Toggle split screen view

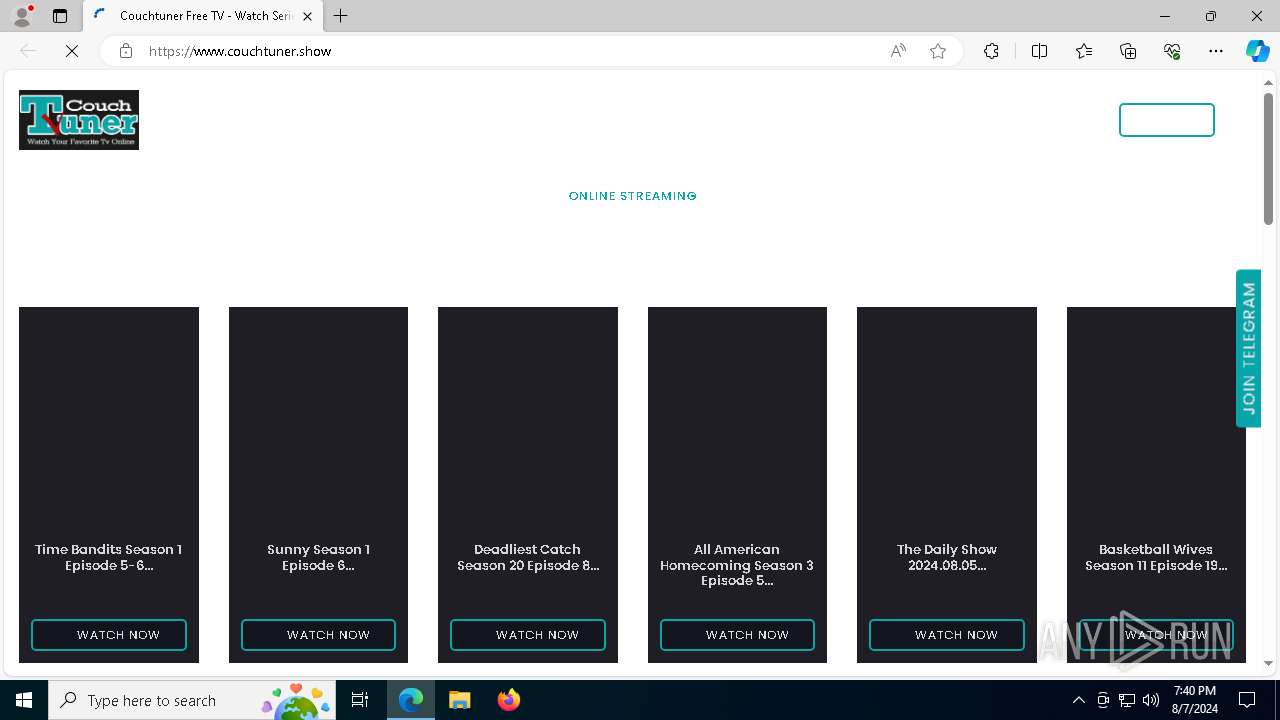1039,51
